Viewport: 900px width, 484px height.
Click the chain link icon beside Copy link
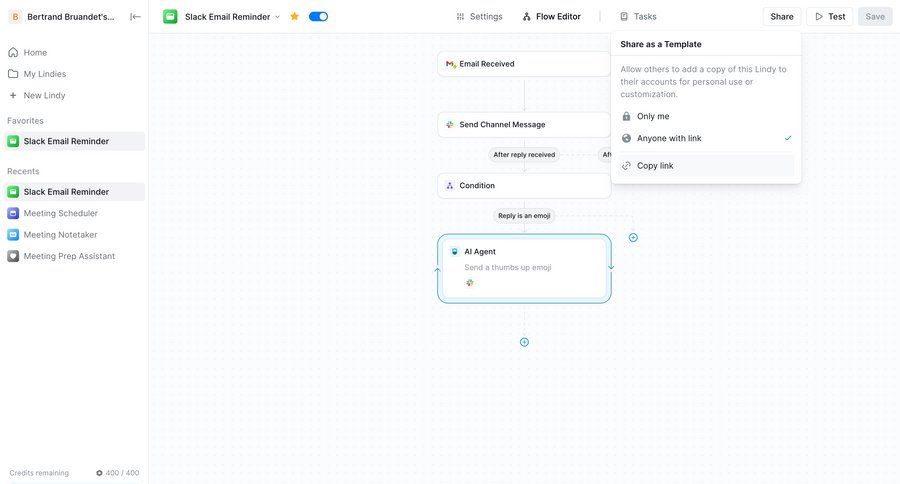click(x=626, y=166)
